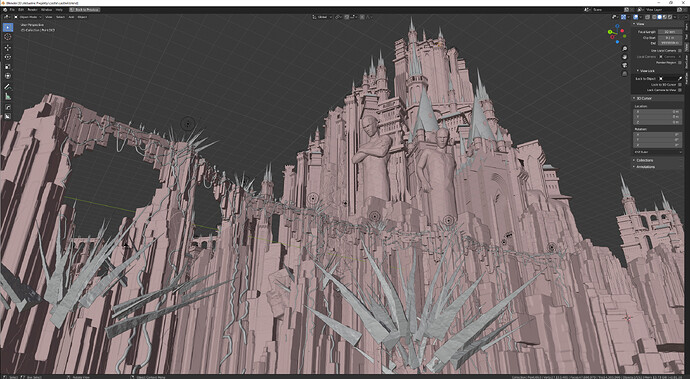Toggle proportional editing in header
Viewport: 690px width, 379px height.
[x=362, y=17]
